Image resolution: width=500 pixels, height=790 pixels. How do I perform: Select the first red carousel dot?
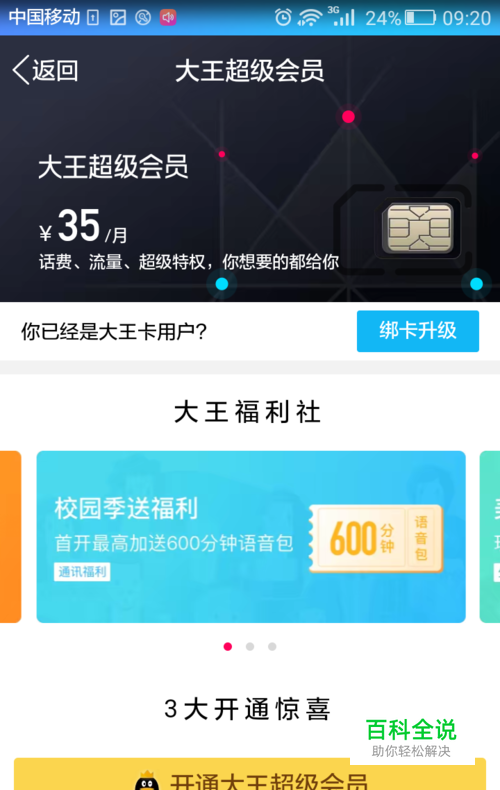coord(228,646)
